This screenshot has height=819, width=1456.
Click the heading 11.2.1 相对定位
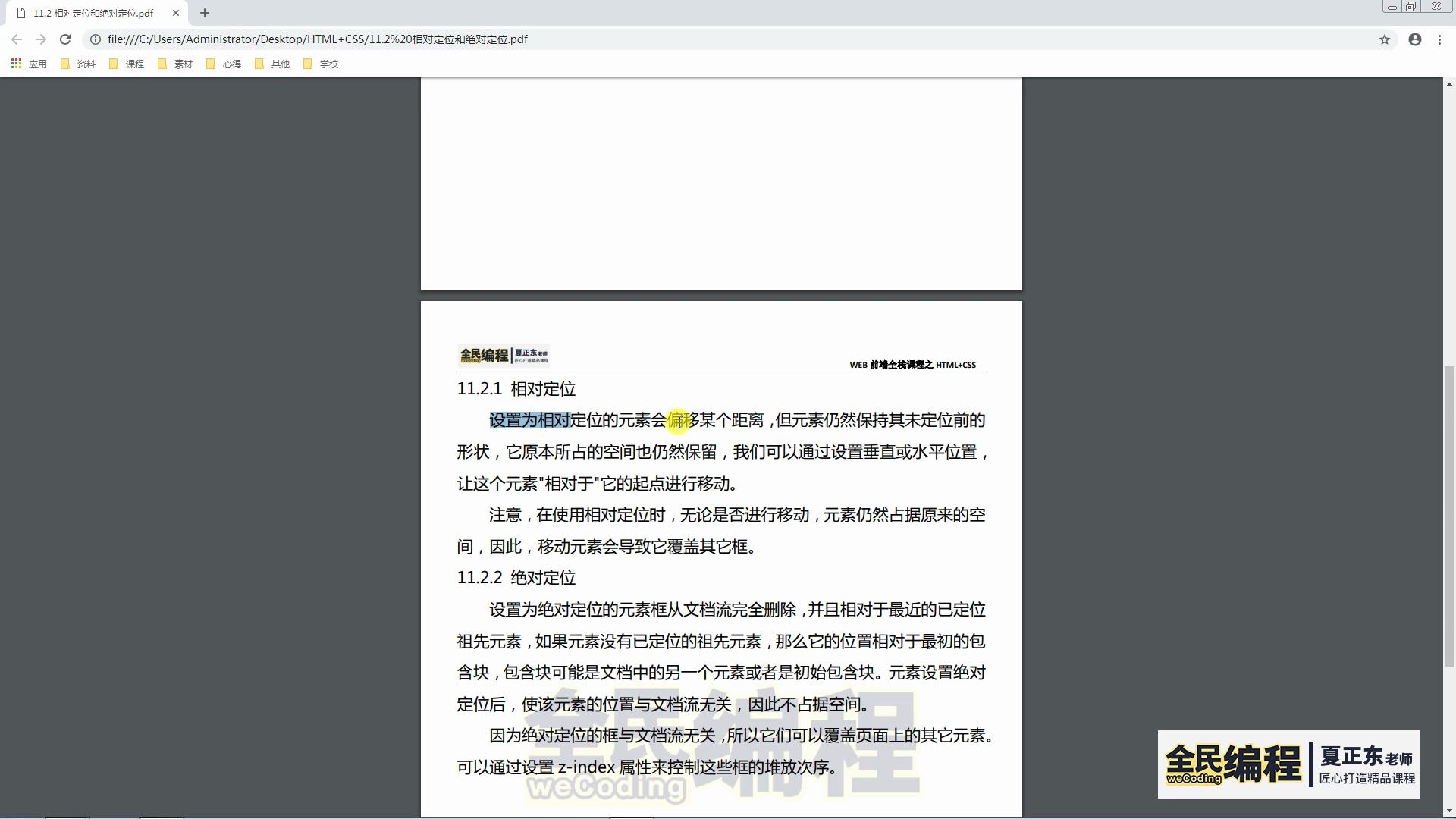click(516, 389)
